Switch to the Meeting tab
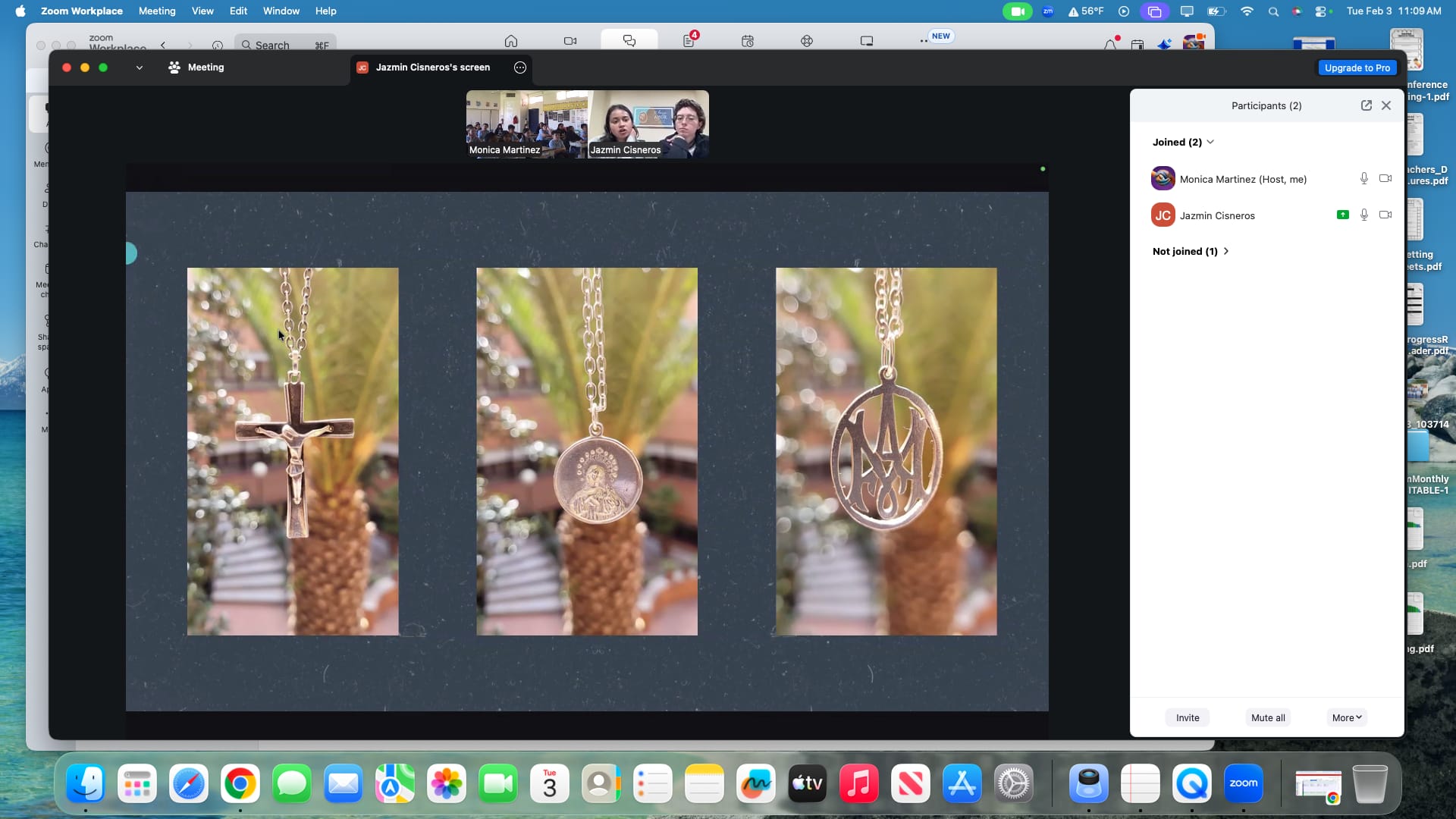 point(196,67)
